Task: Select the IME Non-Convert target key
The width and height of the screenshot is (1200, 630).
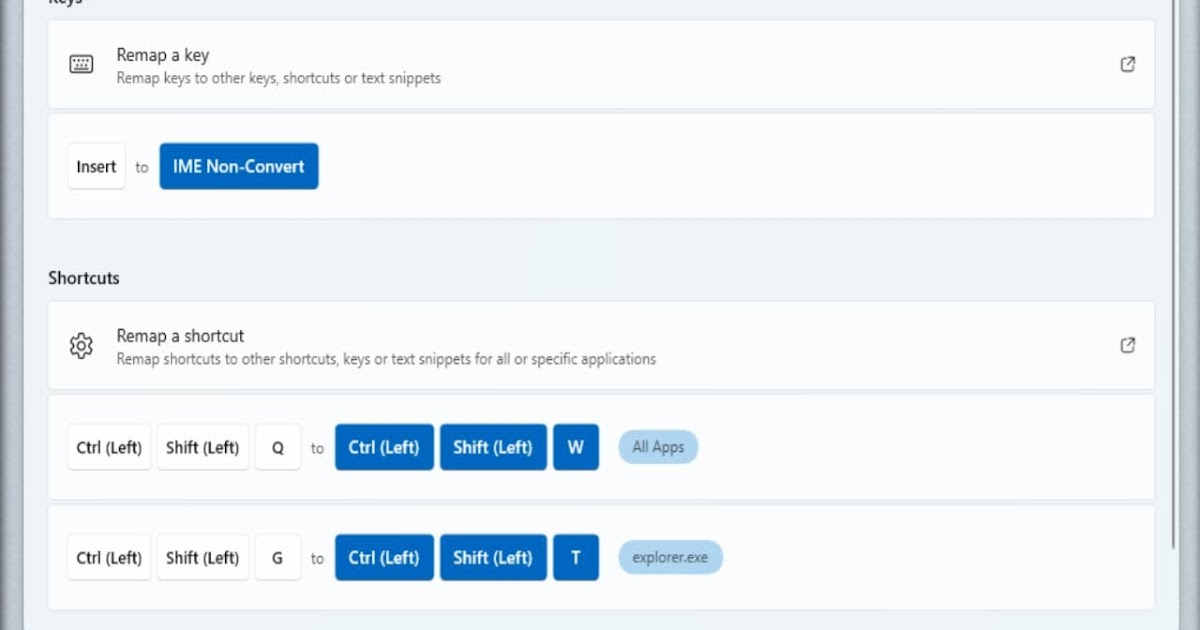Action: 239,167
